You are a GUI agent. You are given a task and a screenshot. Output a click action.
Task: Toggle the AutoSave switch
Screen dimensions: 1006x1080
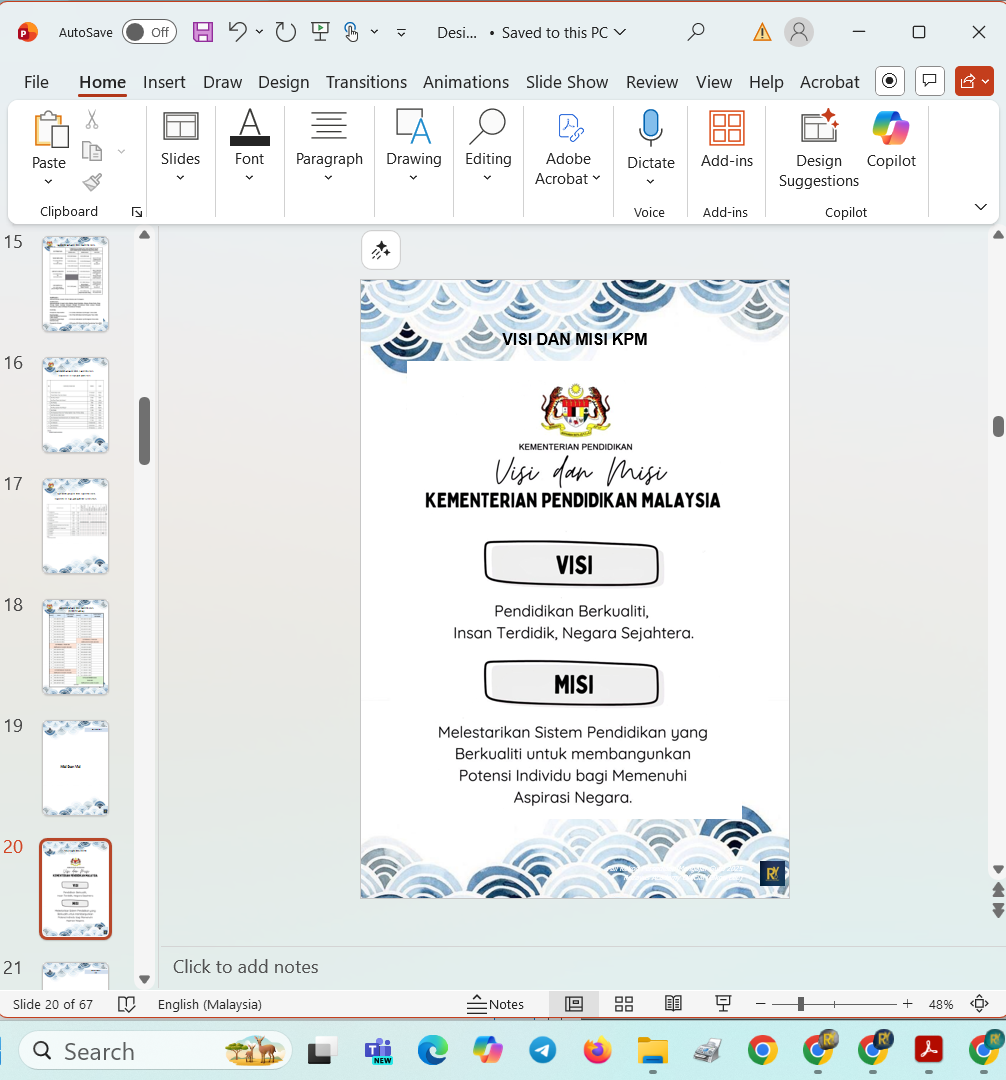(x=149, y=32)
